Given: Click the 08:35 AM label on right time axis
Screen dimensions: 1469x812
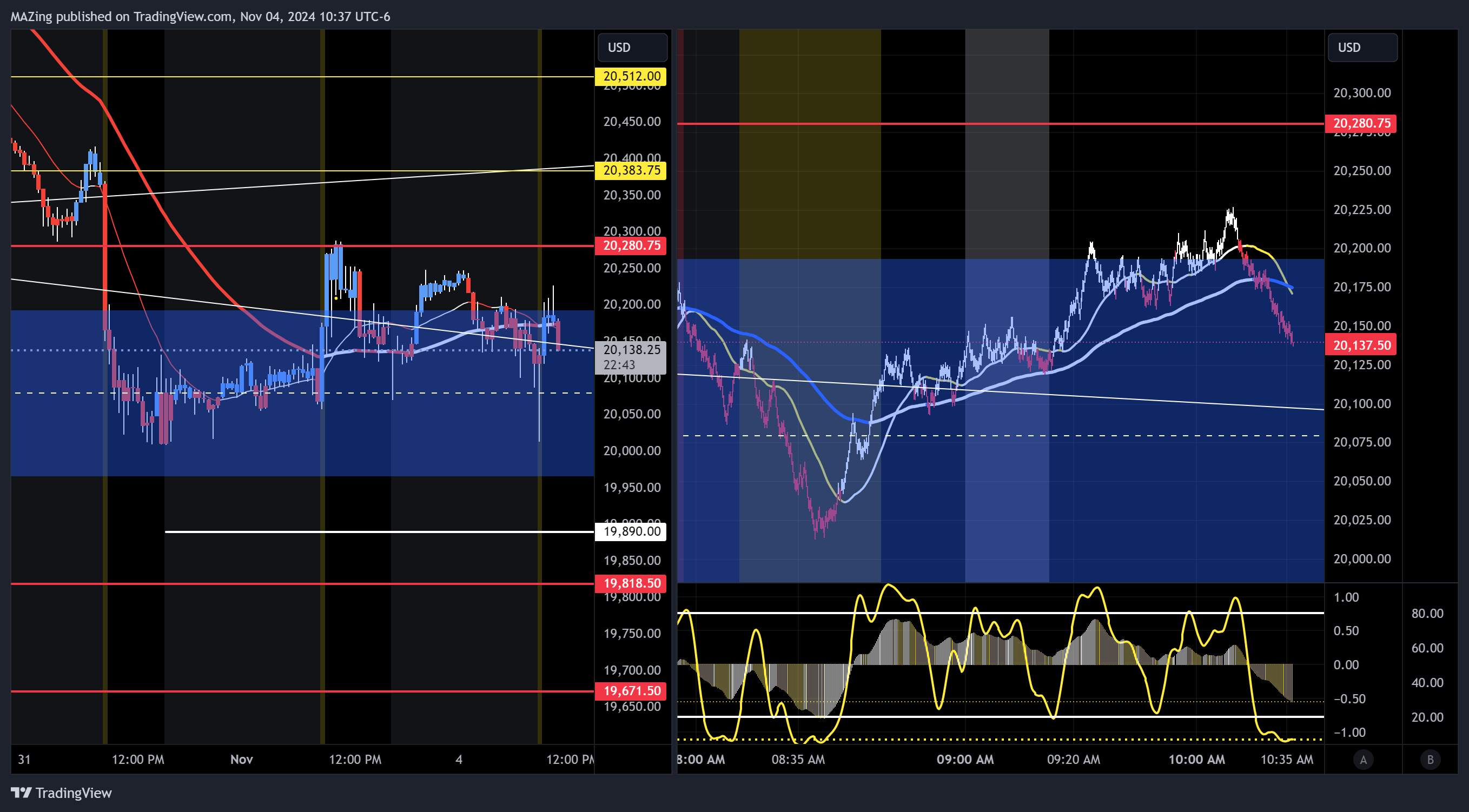Looking at the screenshot, I should click(798, 760).
